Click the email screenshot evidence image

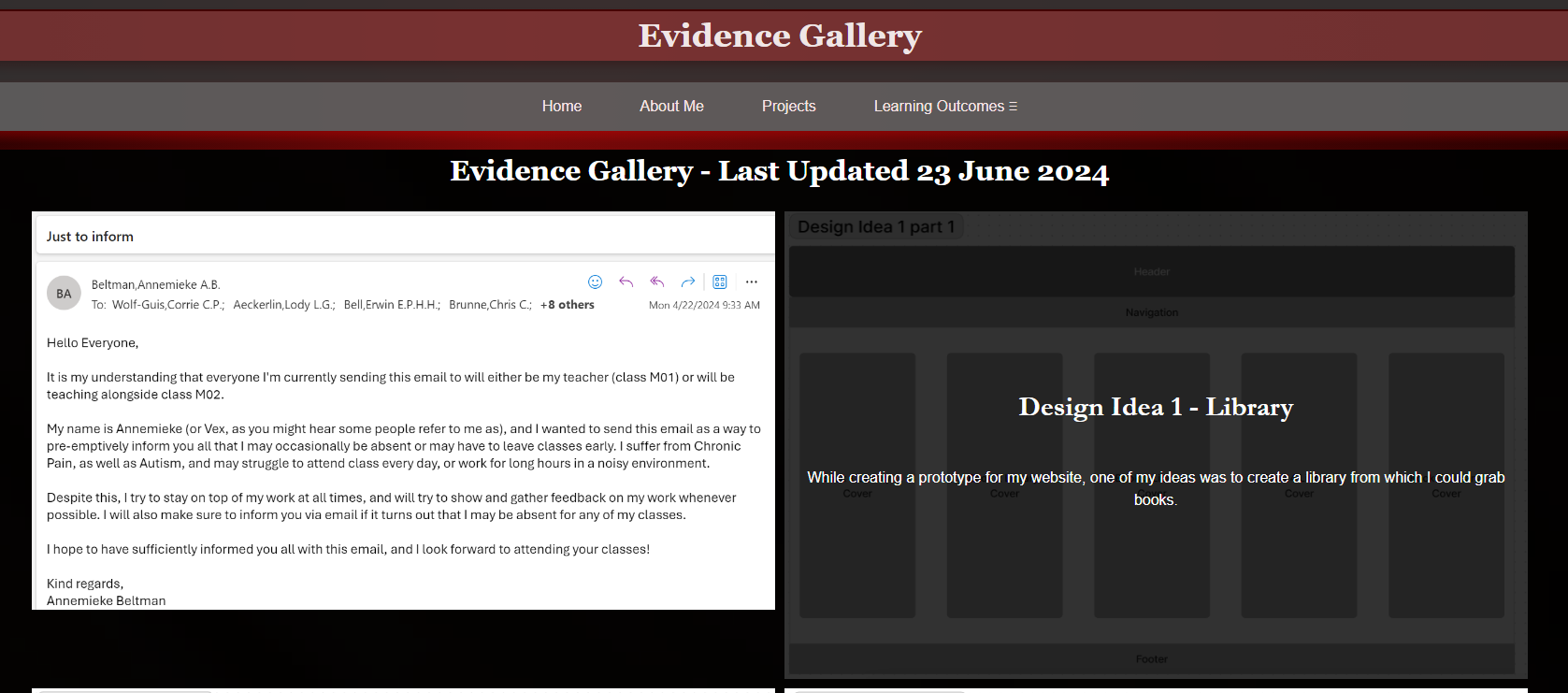coord(404,411)
